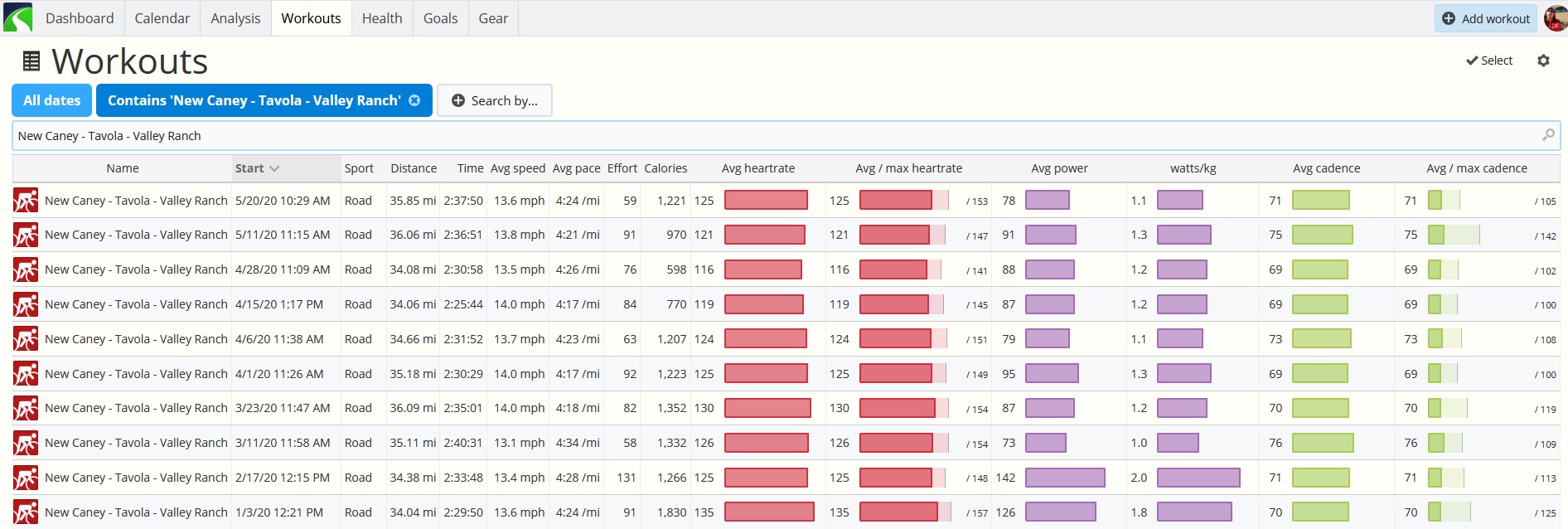This screenshot has height=529, width=1568.
Task: Click effort value '131' cell
Action: pos(627,478)
